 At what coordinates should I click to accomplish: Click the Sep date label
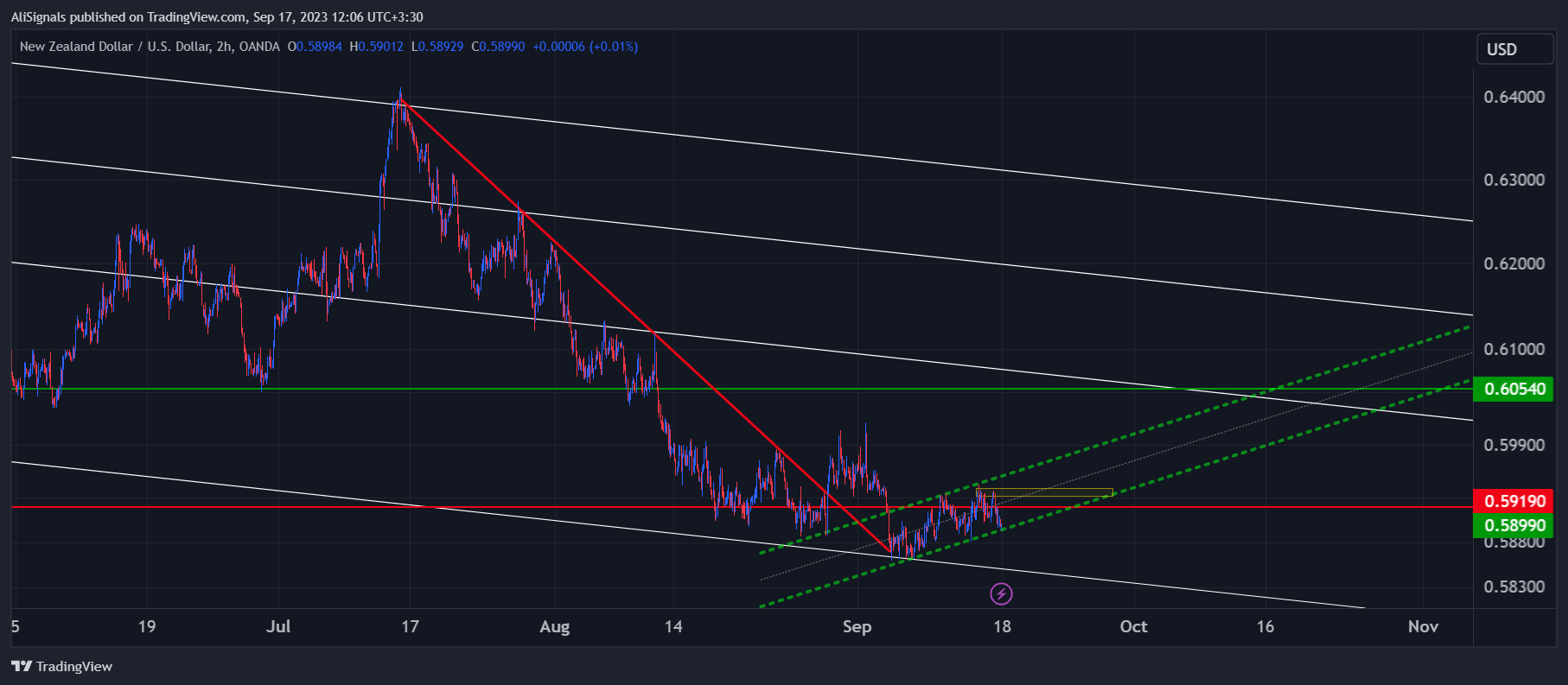point(857,627)
